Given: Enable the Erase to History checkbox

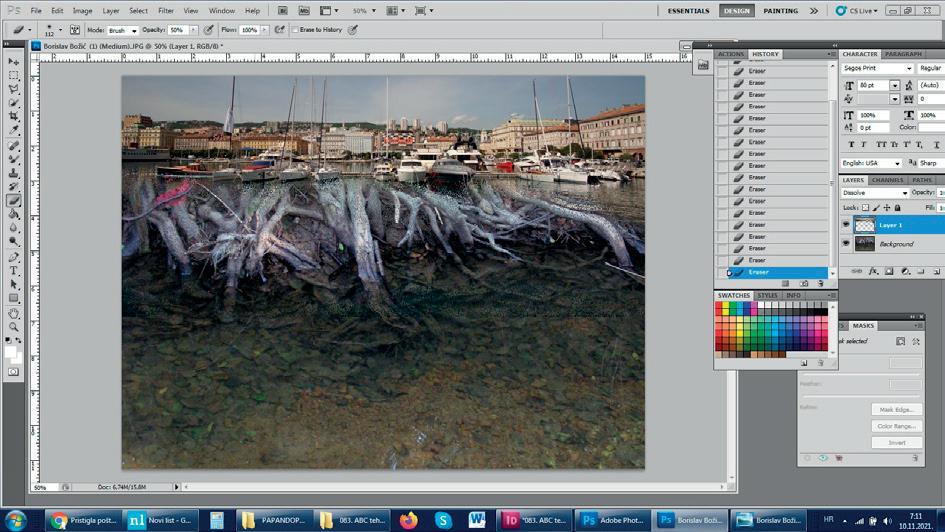Looking at the screenshot, I should tap(295, 30).
